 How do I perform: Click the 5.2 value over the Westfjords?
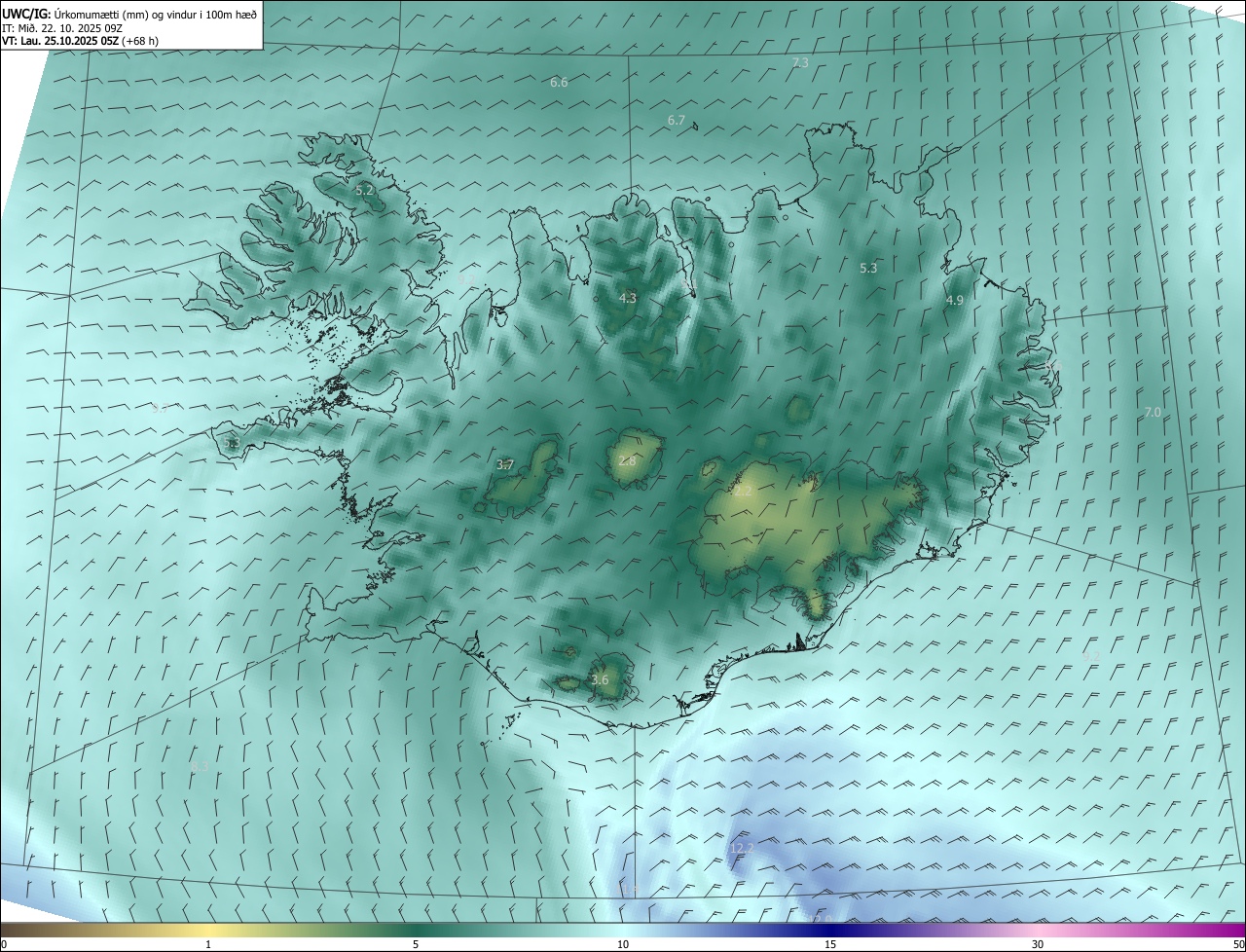pos(364,191)
